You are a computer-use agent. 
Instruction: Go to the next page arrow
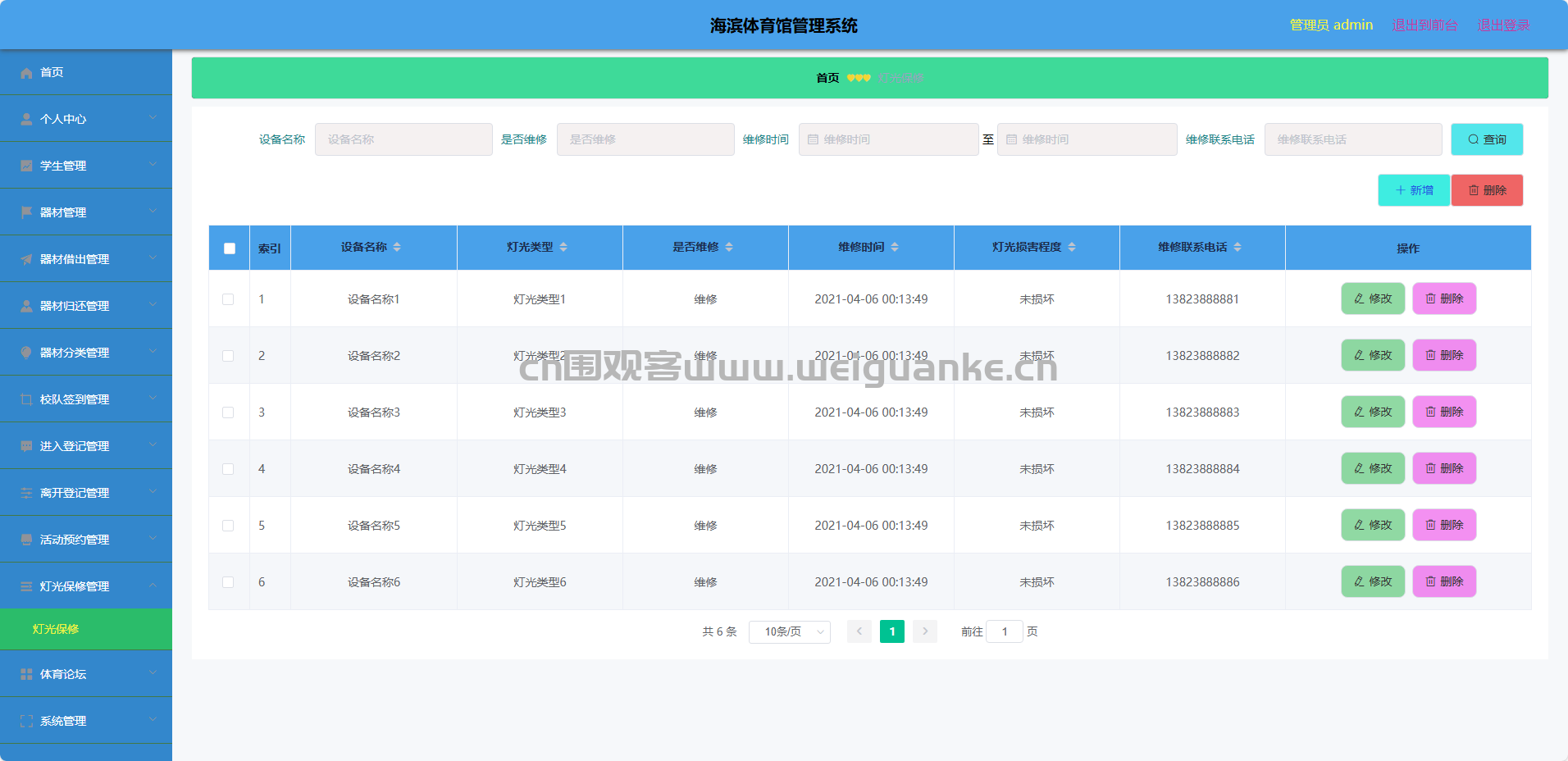925,631
